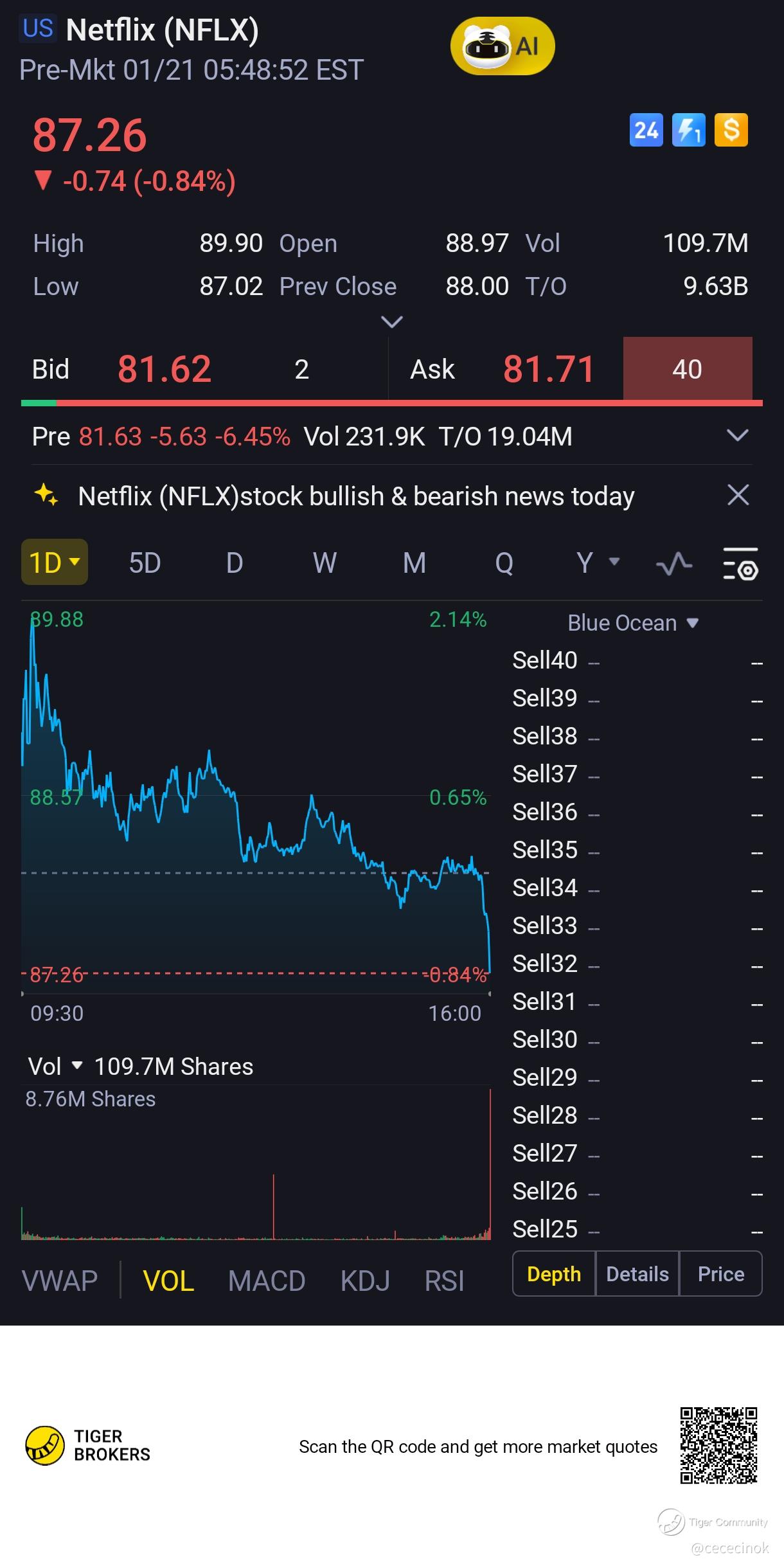Open the Vol indicator dropdown
The height and width of the screenshot is (1566, 784).
(56, 1066)
